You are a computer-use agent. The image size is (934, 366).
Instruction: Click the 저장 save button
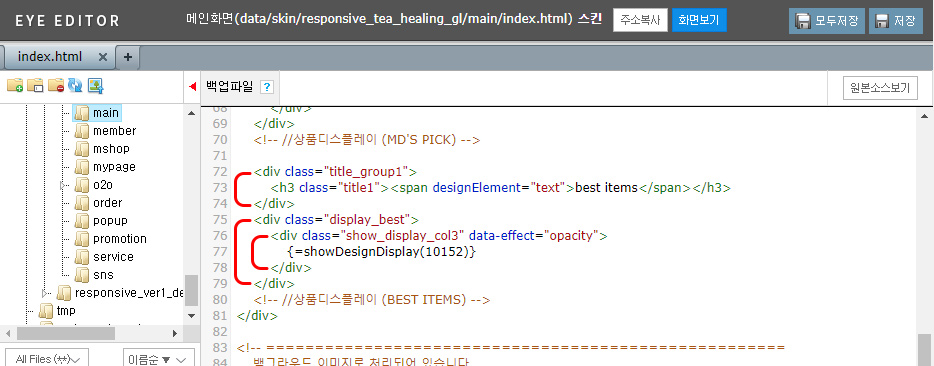tap(895, 21)
